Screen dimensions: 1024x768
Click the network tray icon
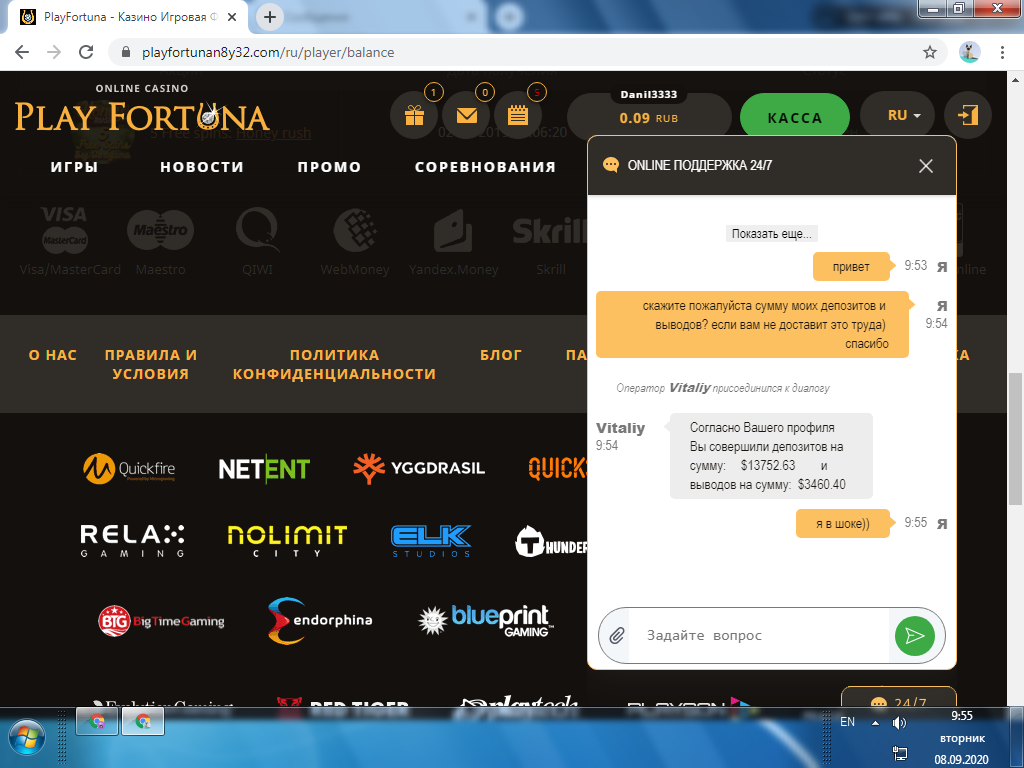pyautogui.click(x=899, y=753)
